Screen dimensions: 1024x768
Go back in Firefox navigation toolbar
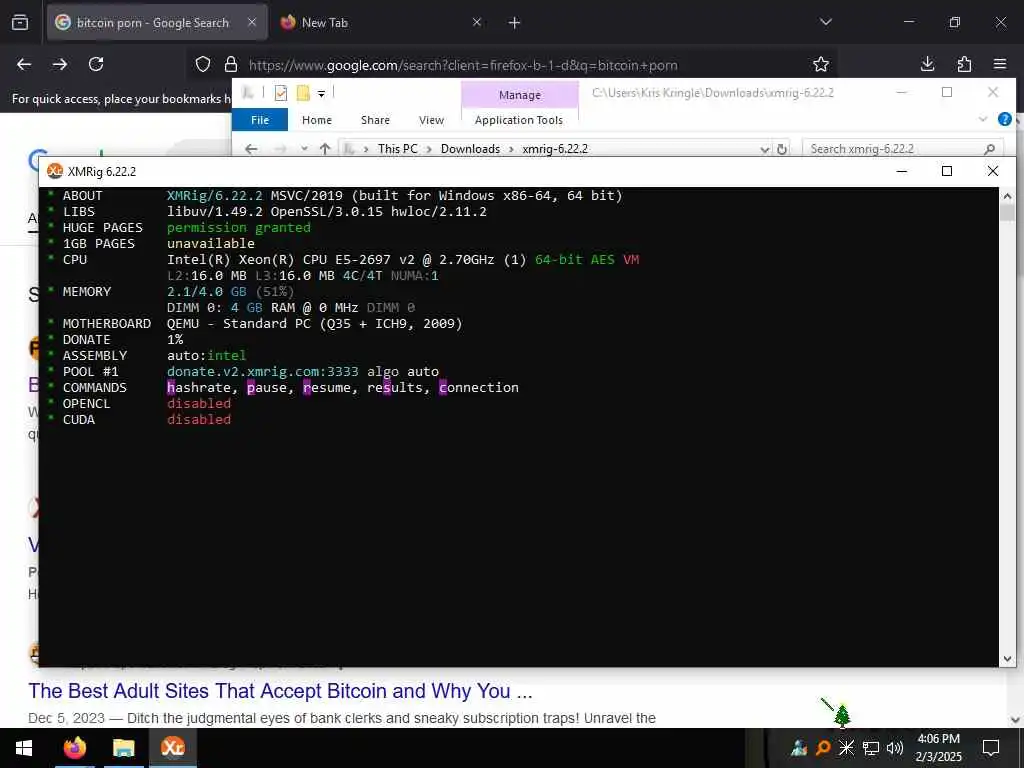click(x=24, y=64)
